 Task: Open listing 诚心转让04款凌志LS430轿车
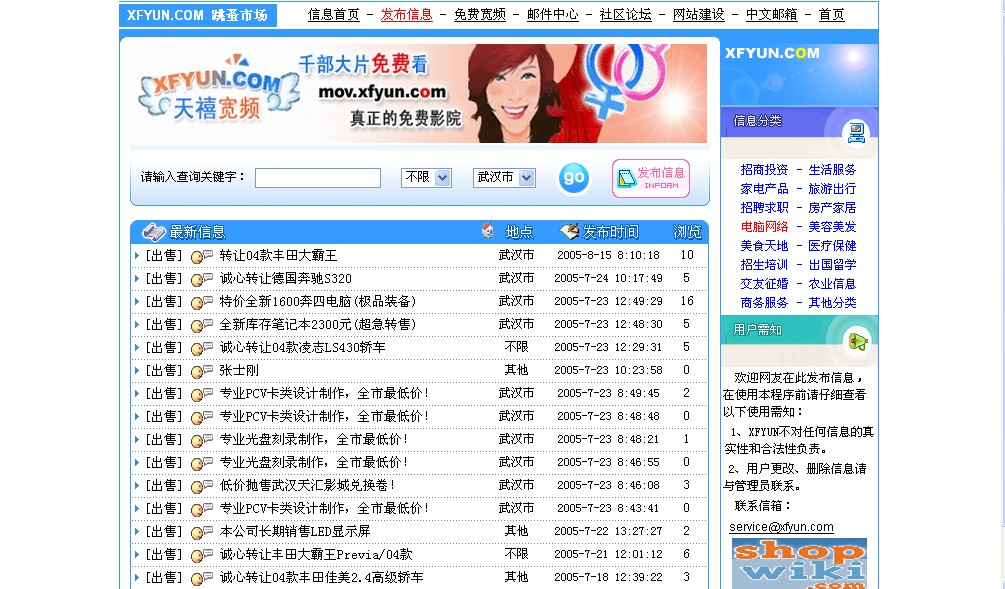coord(303,347)
